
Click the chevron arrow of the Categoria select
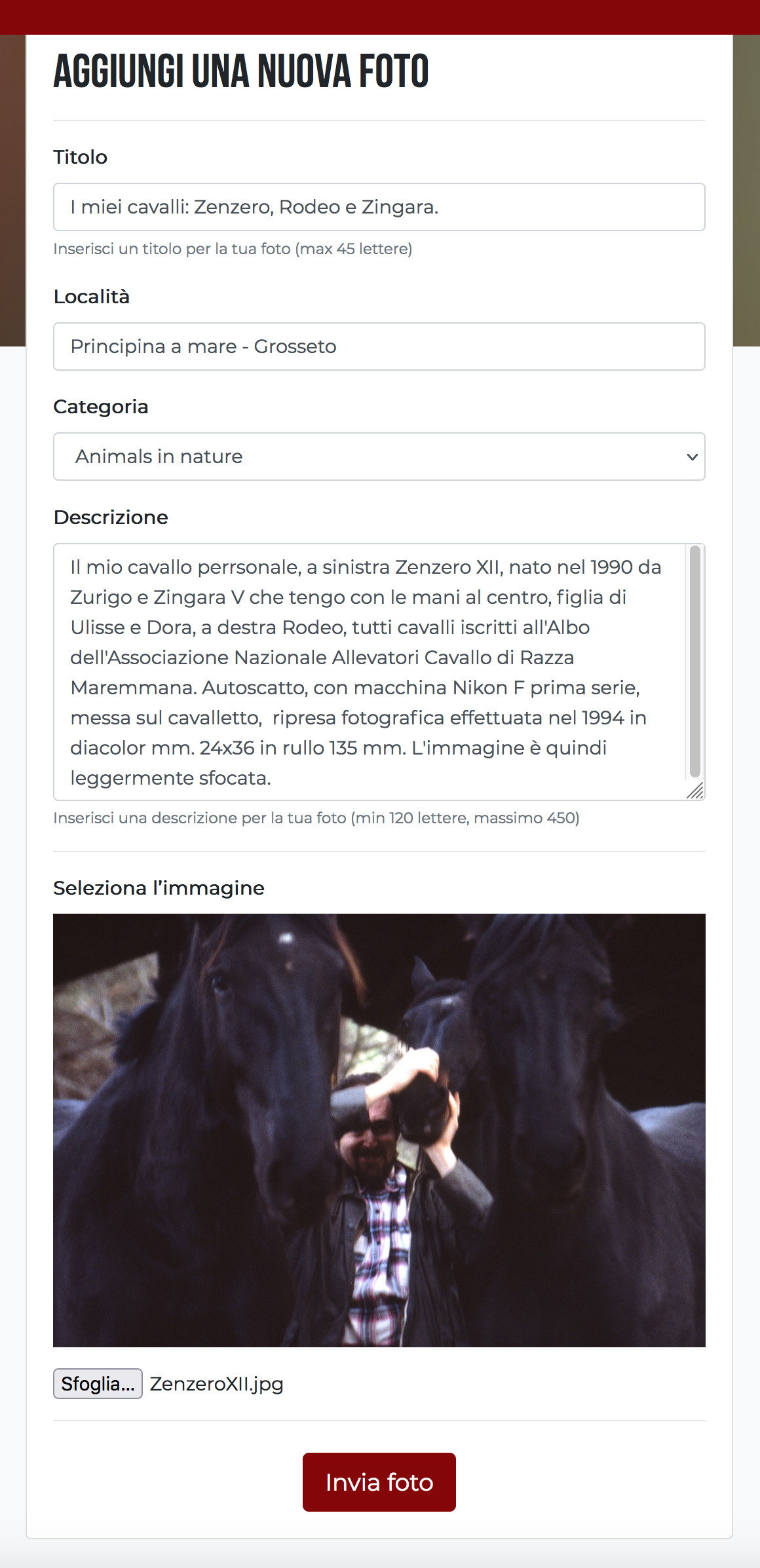click(692, 457)
